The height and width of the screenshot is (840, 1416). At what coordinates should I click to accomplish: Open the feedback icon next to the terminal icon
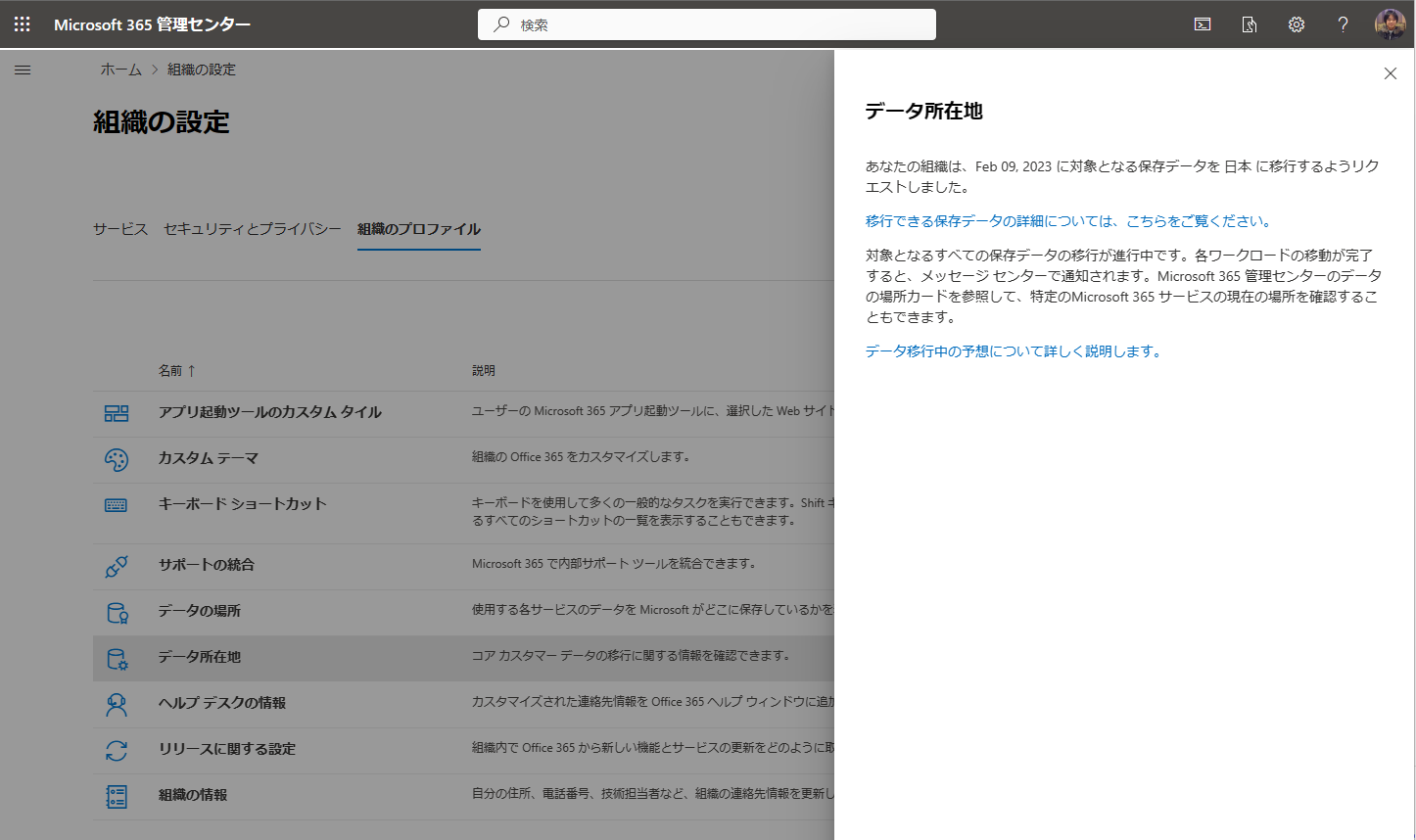pyautogui.click(x=1249, y=23)
